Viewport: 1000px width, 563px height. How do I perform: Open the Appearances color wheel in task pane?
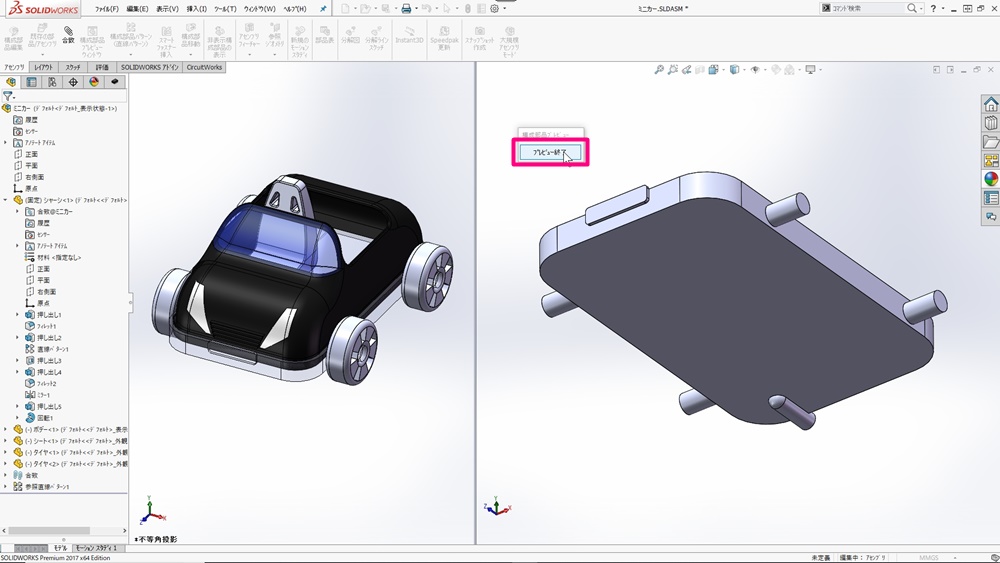pos(990,179)
